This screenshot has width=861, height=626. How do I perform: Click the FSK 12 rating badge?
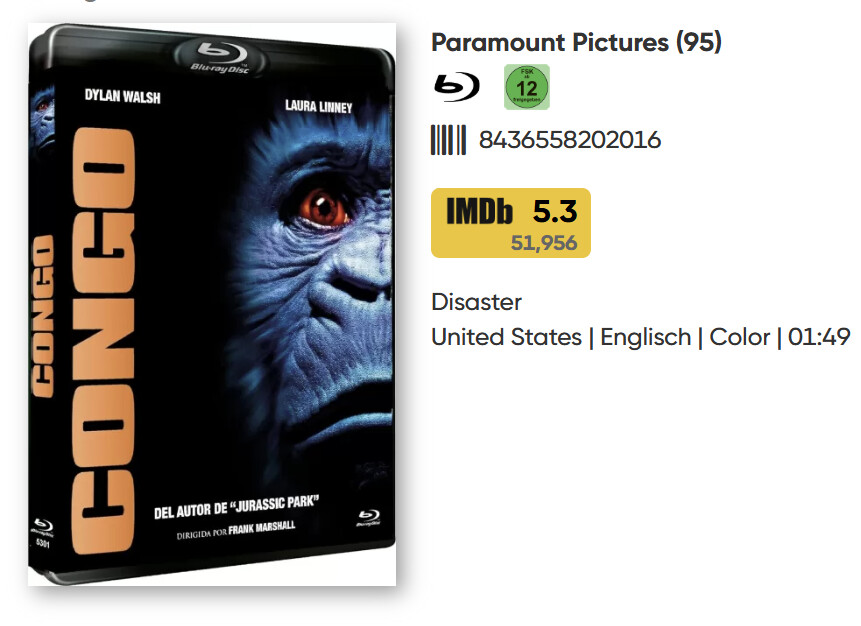click(x=527, y=87)
